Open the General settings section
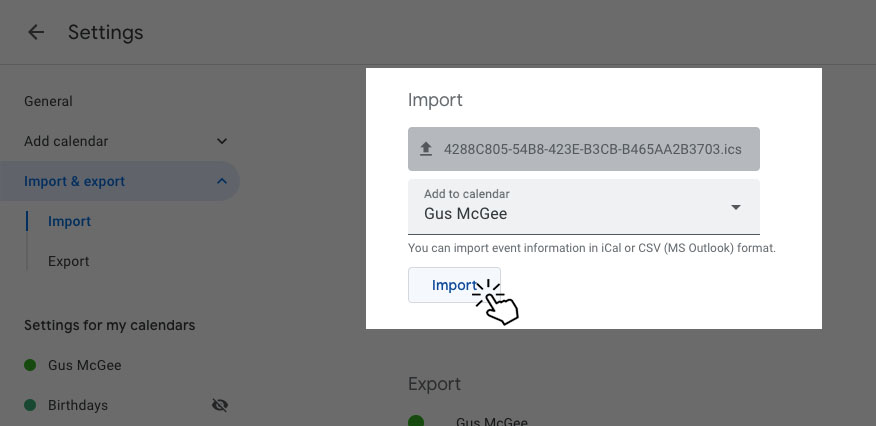Viewport: 876px width, 426px height. [x=48, y=101]
